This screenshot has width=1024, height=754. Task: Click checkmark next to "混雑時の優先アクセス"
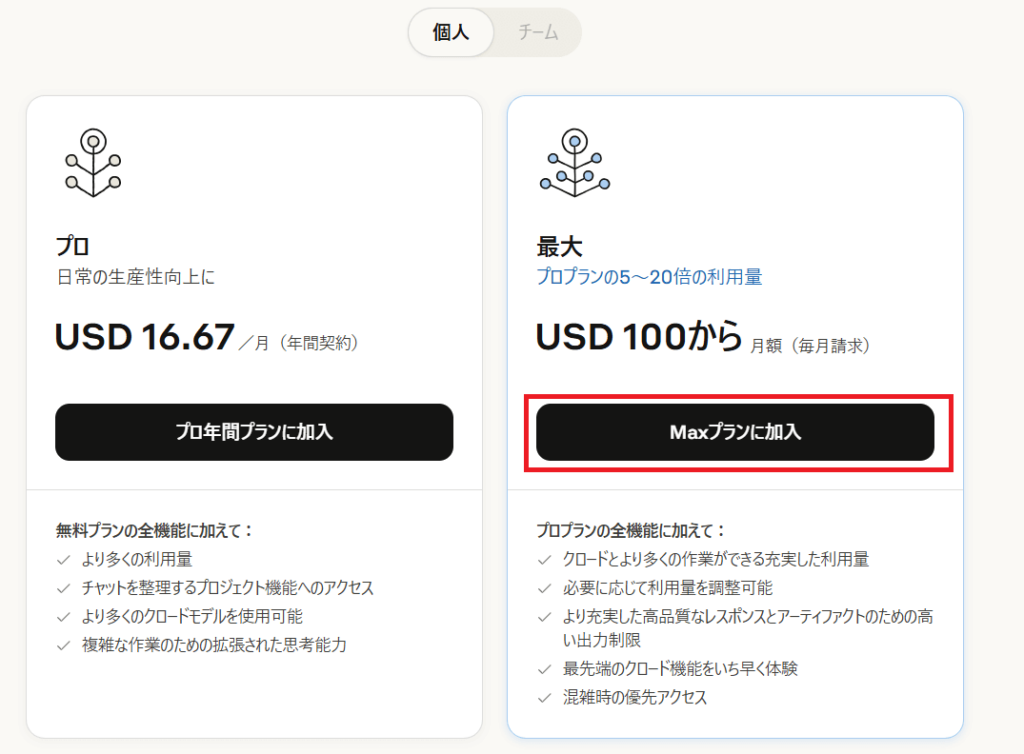pos(545,697)
